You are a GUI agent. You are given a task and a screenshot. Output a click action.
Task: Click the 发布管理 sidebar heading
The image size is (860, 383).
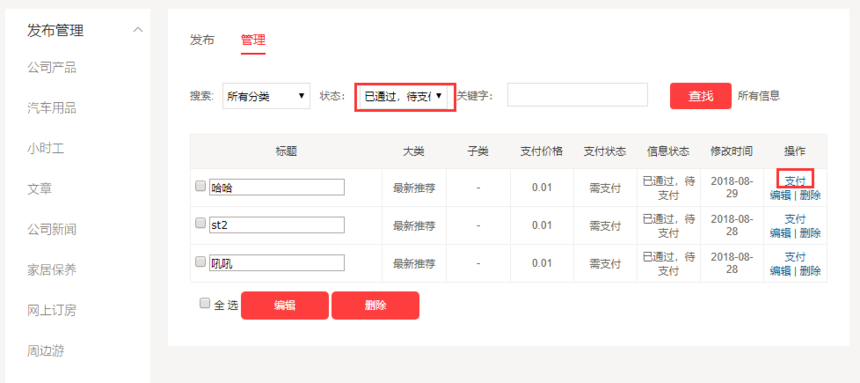55,30
